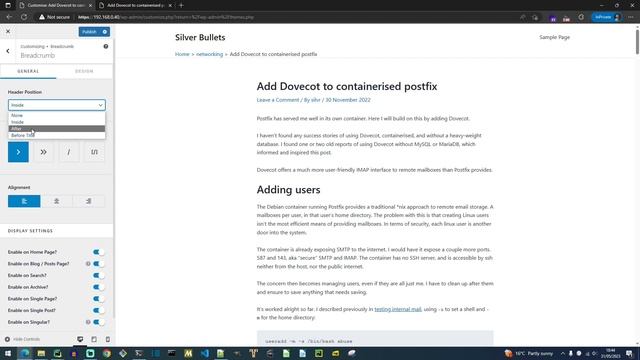
Task: Click the networking breadcrumb link
Action: pos(209,54)
